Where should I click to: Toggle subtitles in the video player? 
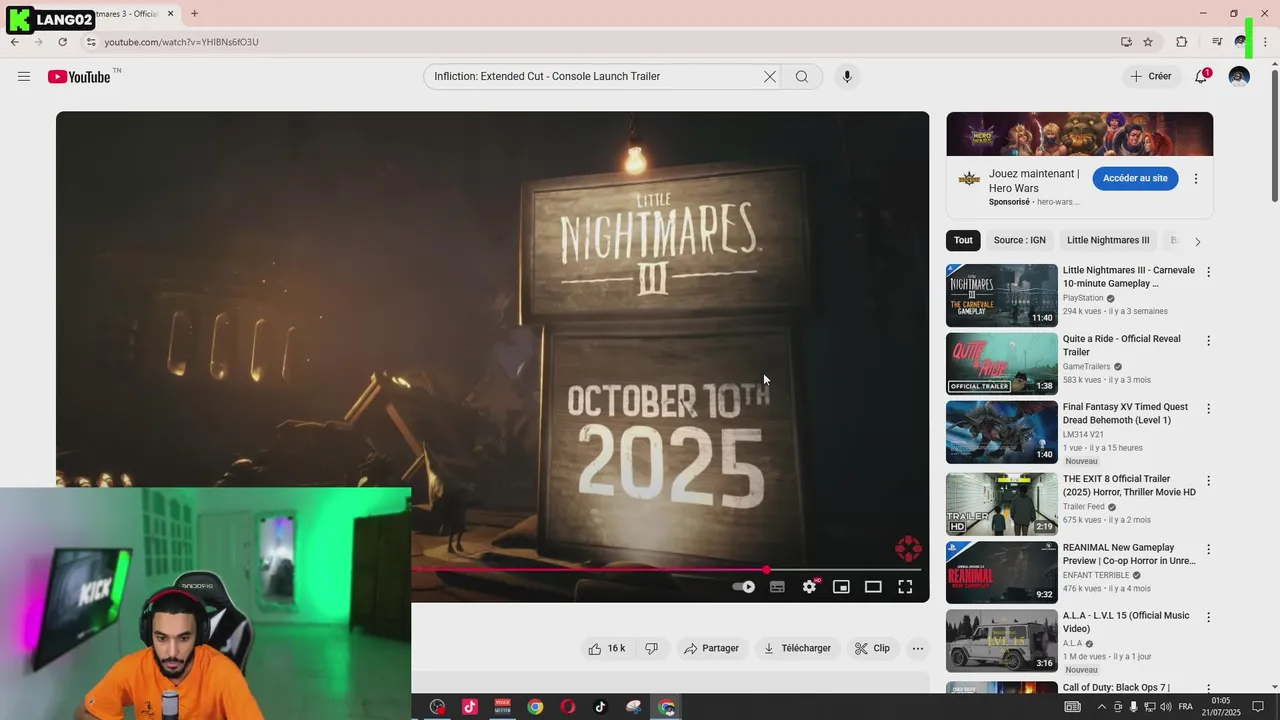tap(777, 587)
